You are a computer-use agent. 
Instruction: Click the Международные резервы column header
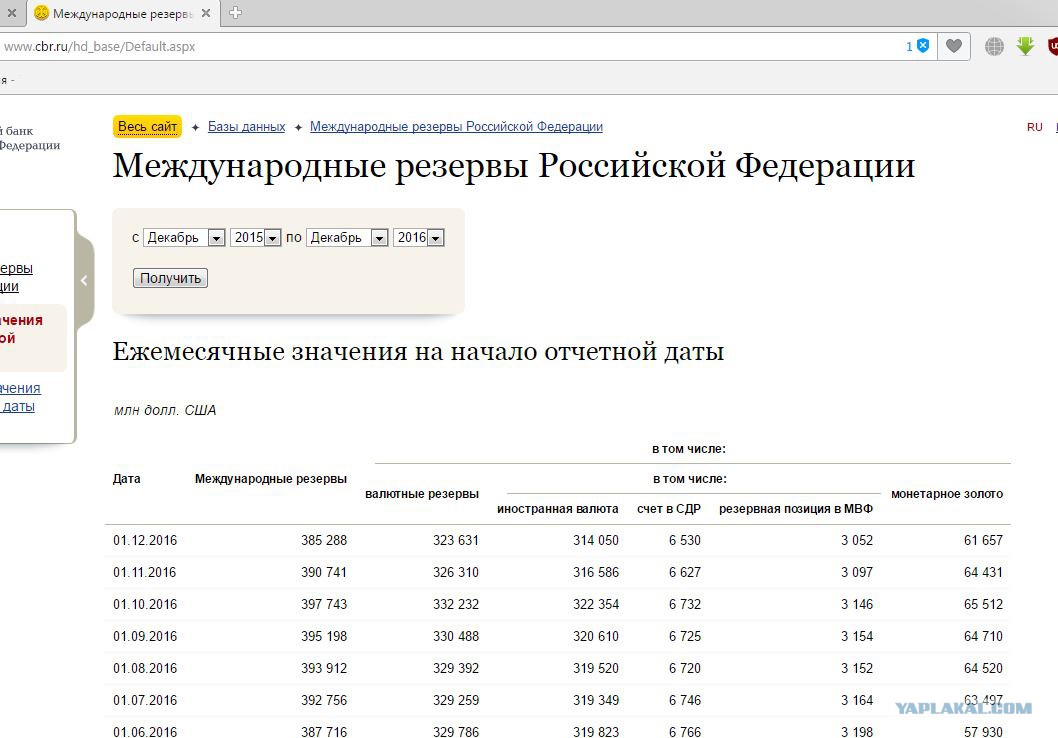271,479
